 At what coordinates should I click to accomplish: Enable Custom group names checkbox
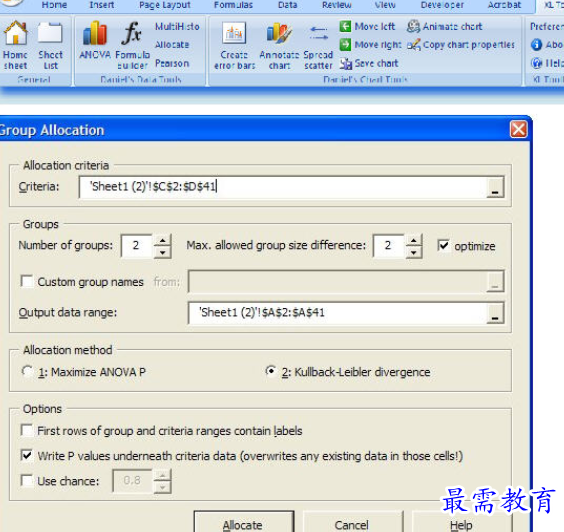coord(27,281)
